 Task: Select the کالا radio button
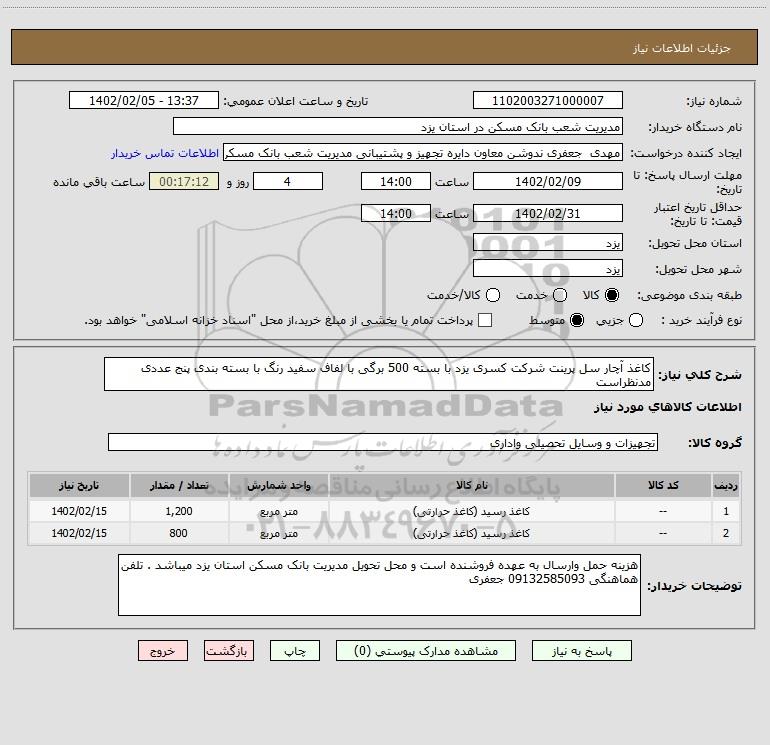(612, 295)
